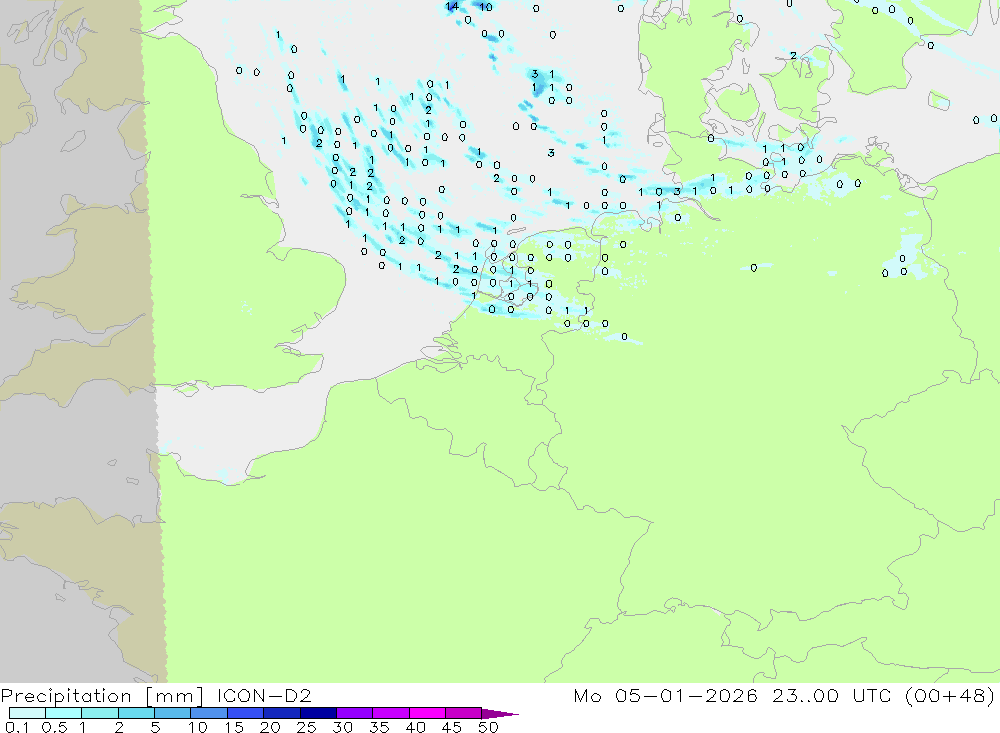1000x733 pixels.
Task: Click the 45–50 mm legend color box
Action: click(463, 713)
